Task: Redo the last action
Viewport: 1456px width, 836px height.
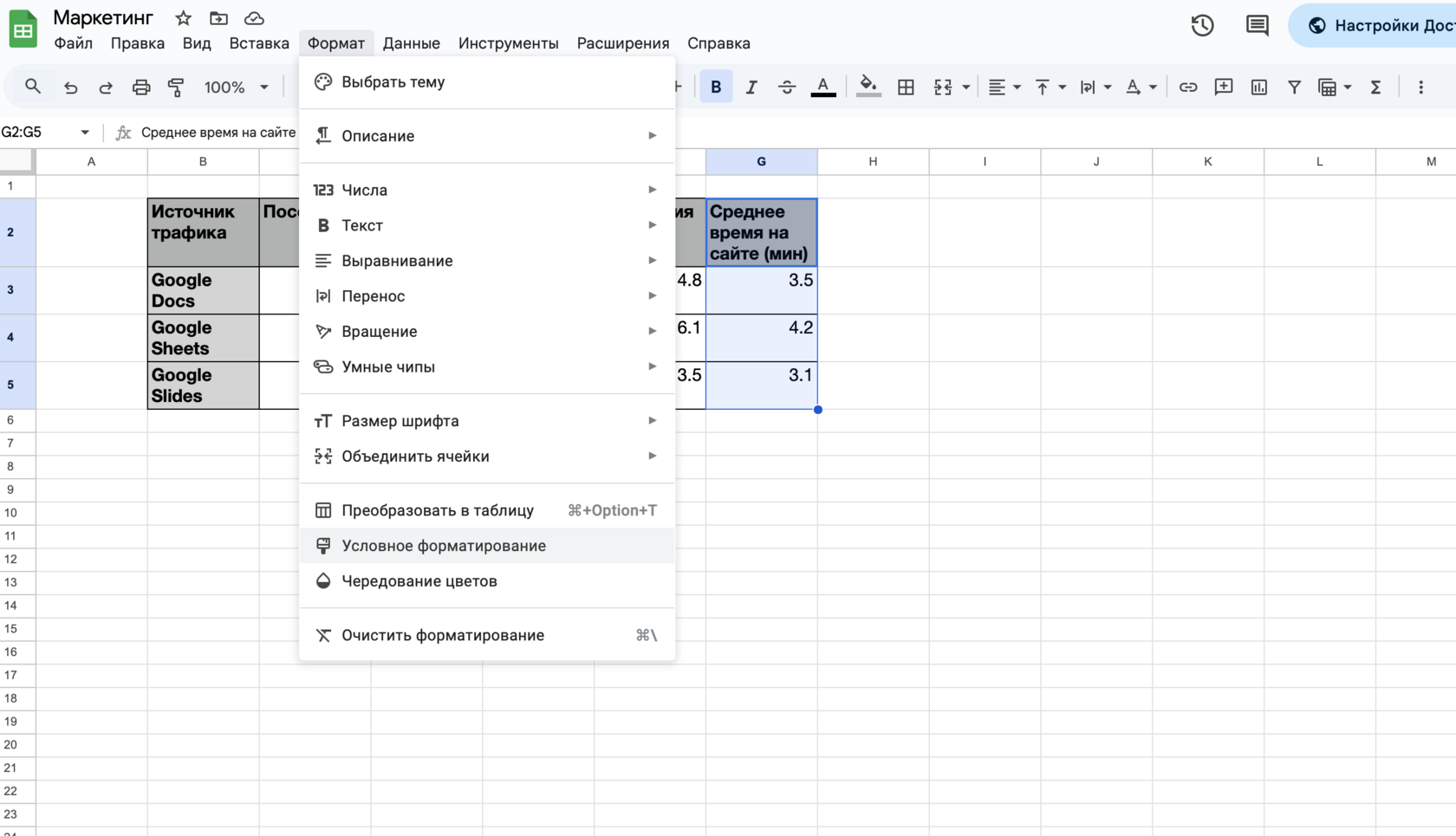Action: 106,87
